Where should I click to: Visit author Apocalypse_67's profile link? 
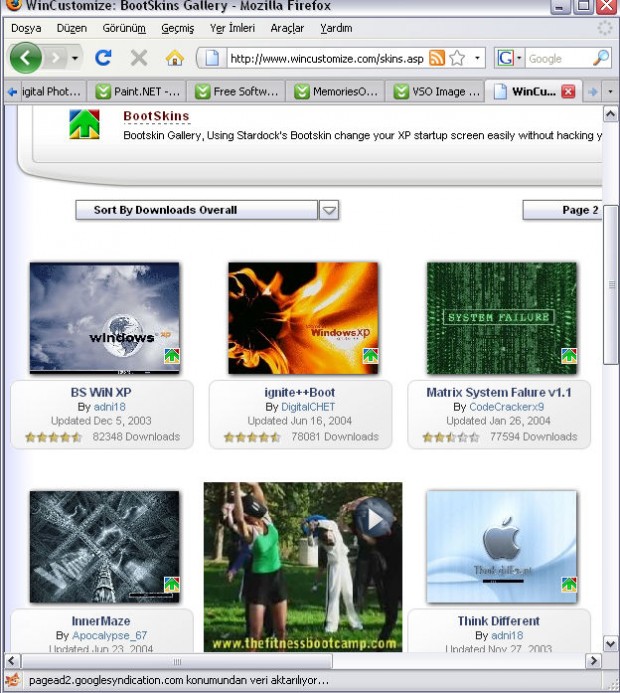[x=109, y=635]
